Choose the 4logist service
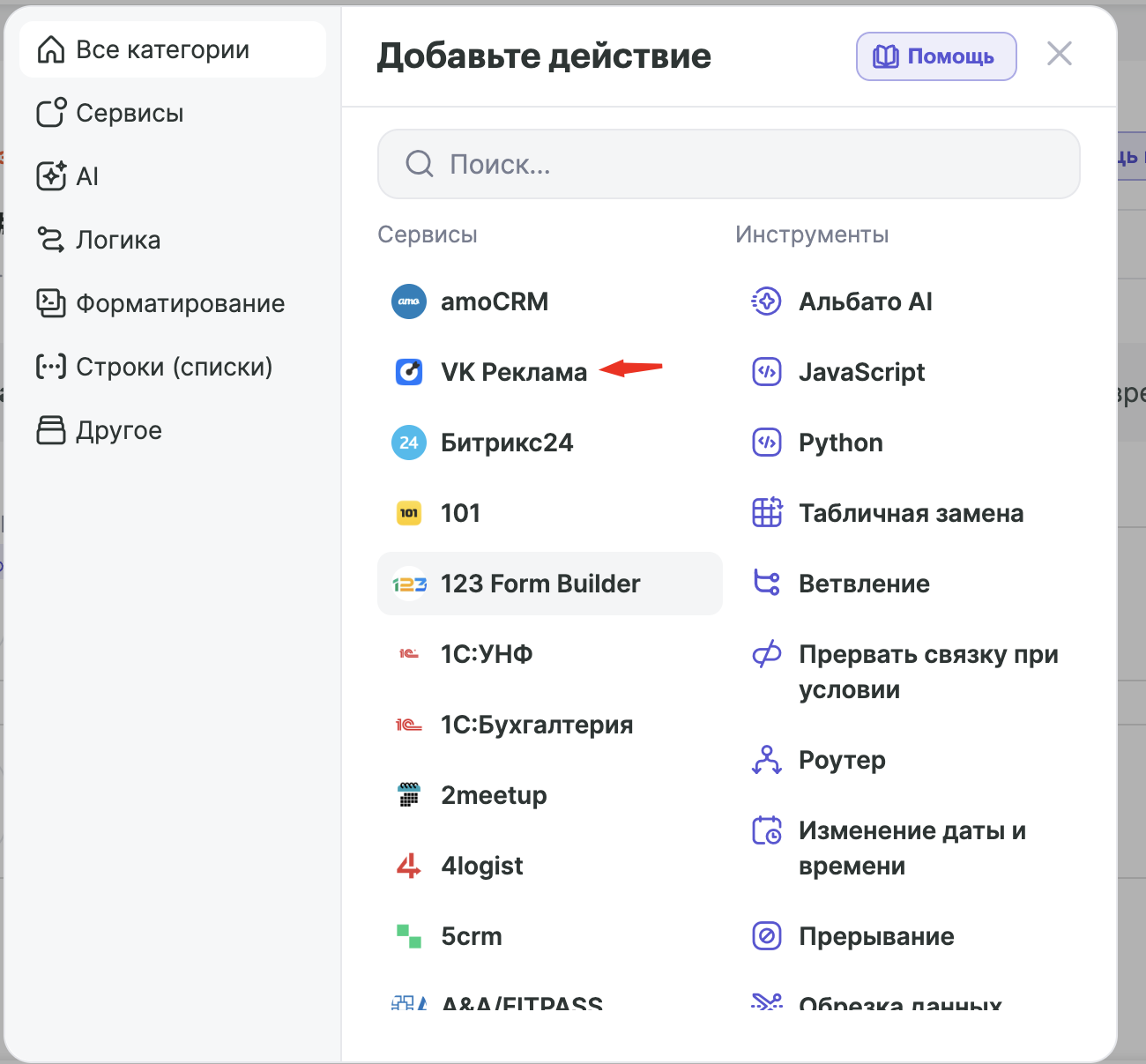 pyautogui.click(x=550, y=866)
